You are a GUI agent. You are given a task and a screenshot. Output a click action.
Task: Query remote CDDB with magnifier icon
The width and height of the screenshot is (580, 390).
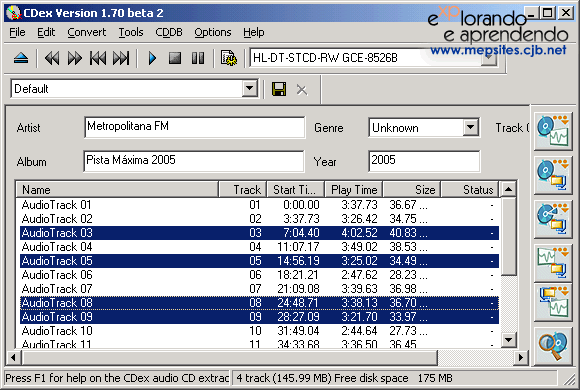click(553, 346)
